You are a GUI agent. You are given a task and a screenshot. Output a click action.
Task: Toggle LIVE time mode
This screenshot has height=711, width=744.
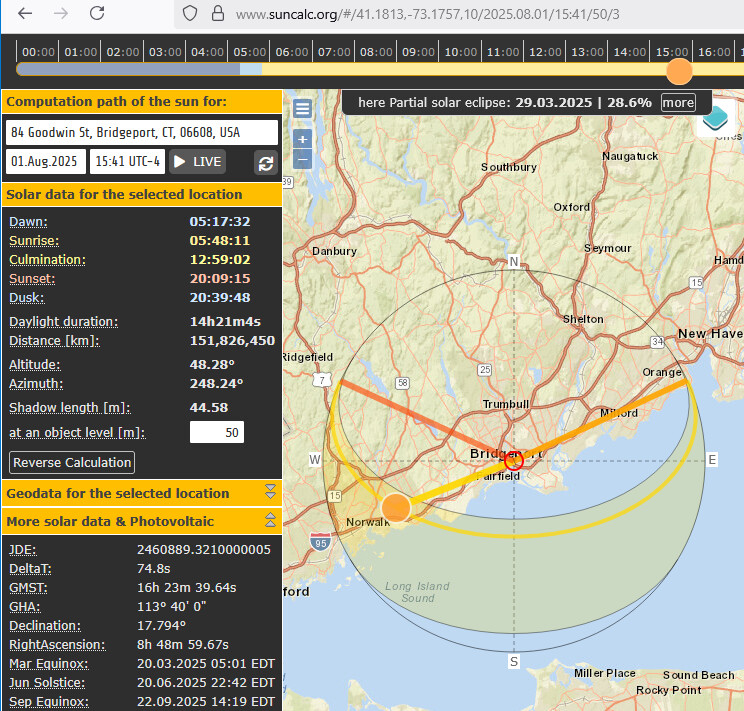(197, 162)
